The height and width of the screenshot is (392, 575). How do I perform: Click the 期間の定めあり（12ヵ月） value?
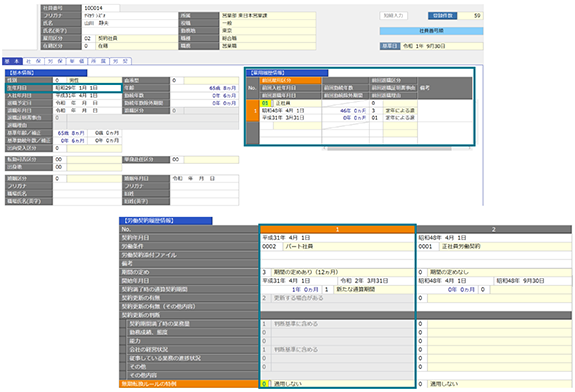pos(343,272)
